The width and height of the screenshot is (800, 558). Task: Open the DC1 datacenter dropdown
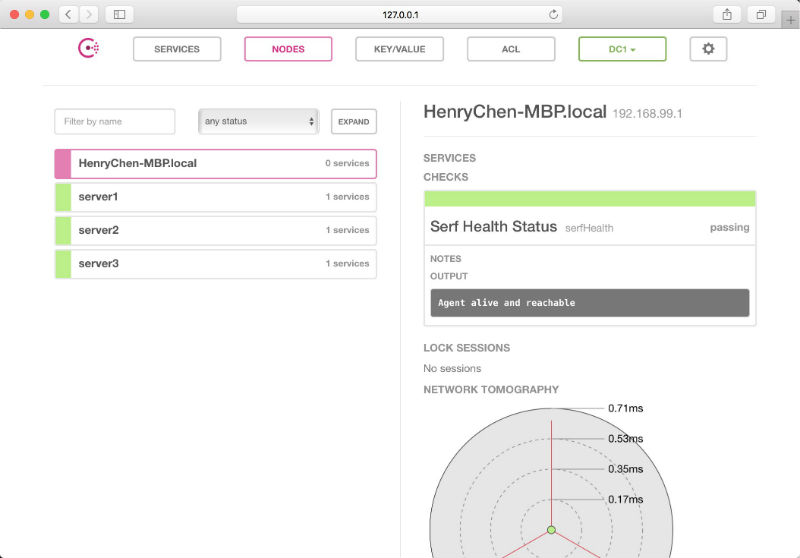pyautogui.click(x=622, y=49)
